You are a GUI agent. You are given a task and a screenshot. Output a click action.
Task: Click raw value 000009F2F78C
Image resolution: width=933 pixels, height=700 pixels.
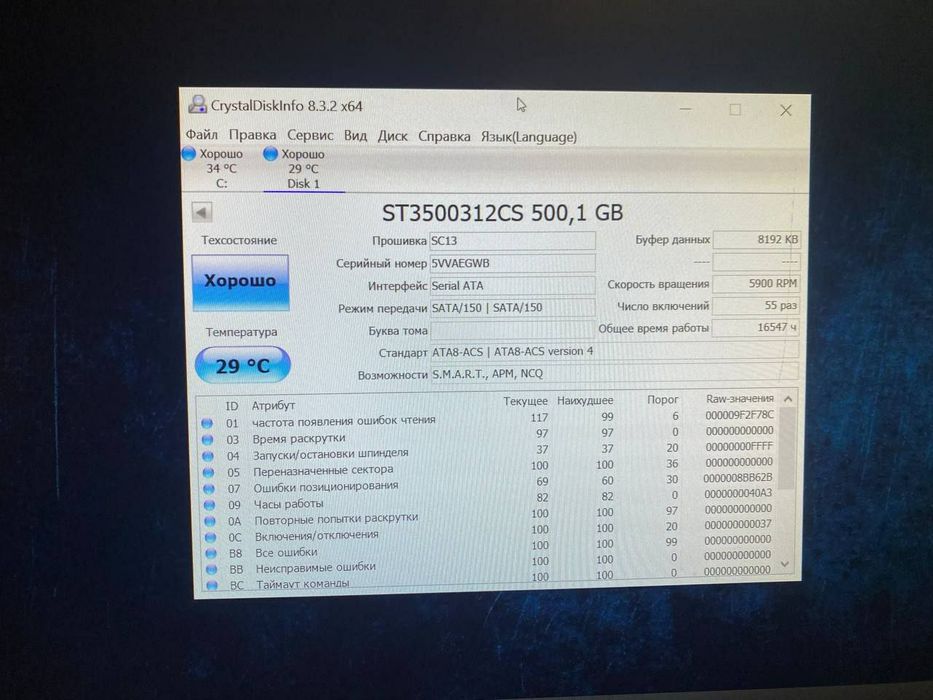[740, 415]
